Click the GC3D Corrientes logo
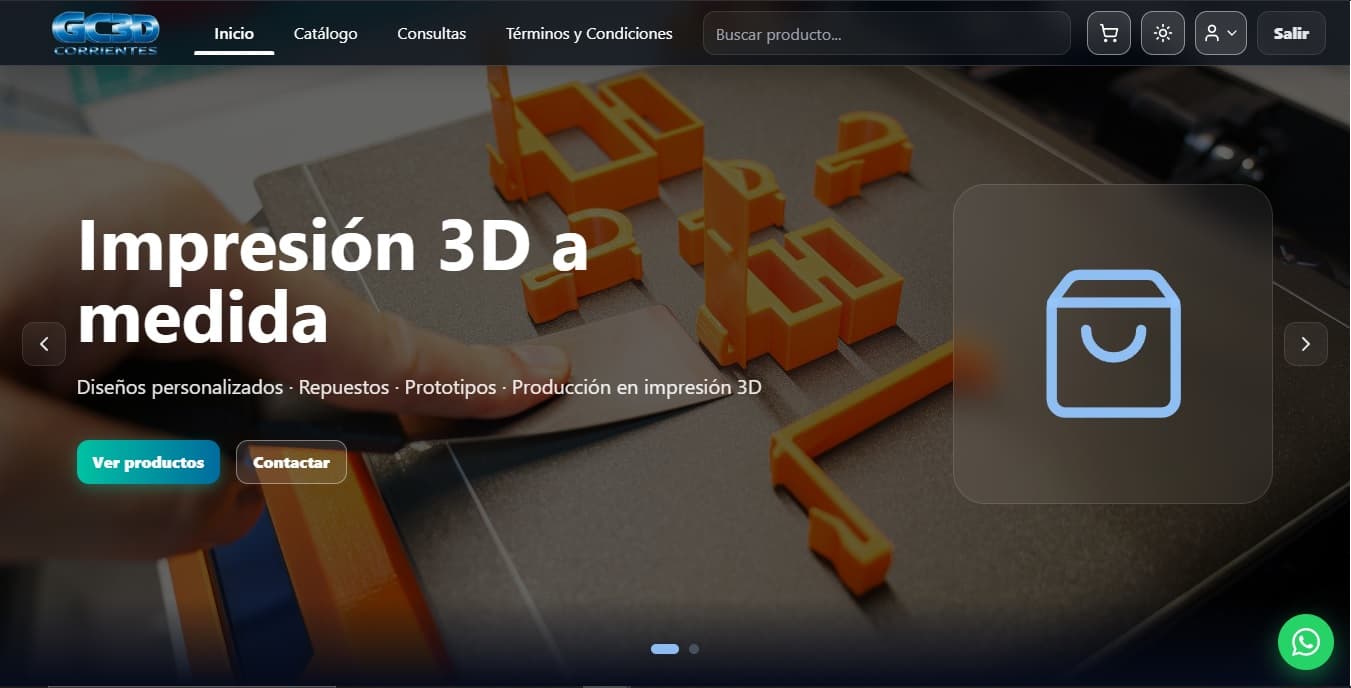Image resolution: width=1351 pixels, height=688 pixels. click(105, 32)
